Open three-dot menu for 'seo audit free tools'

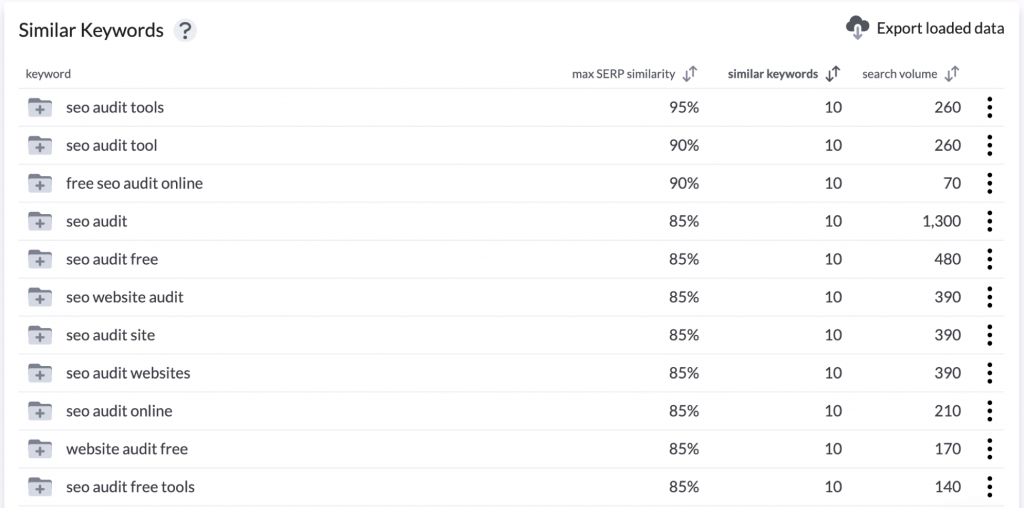(x=989, y=487)
